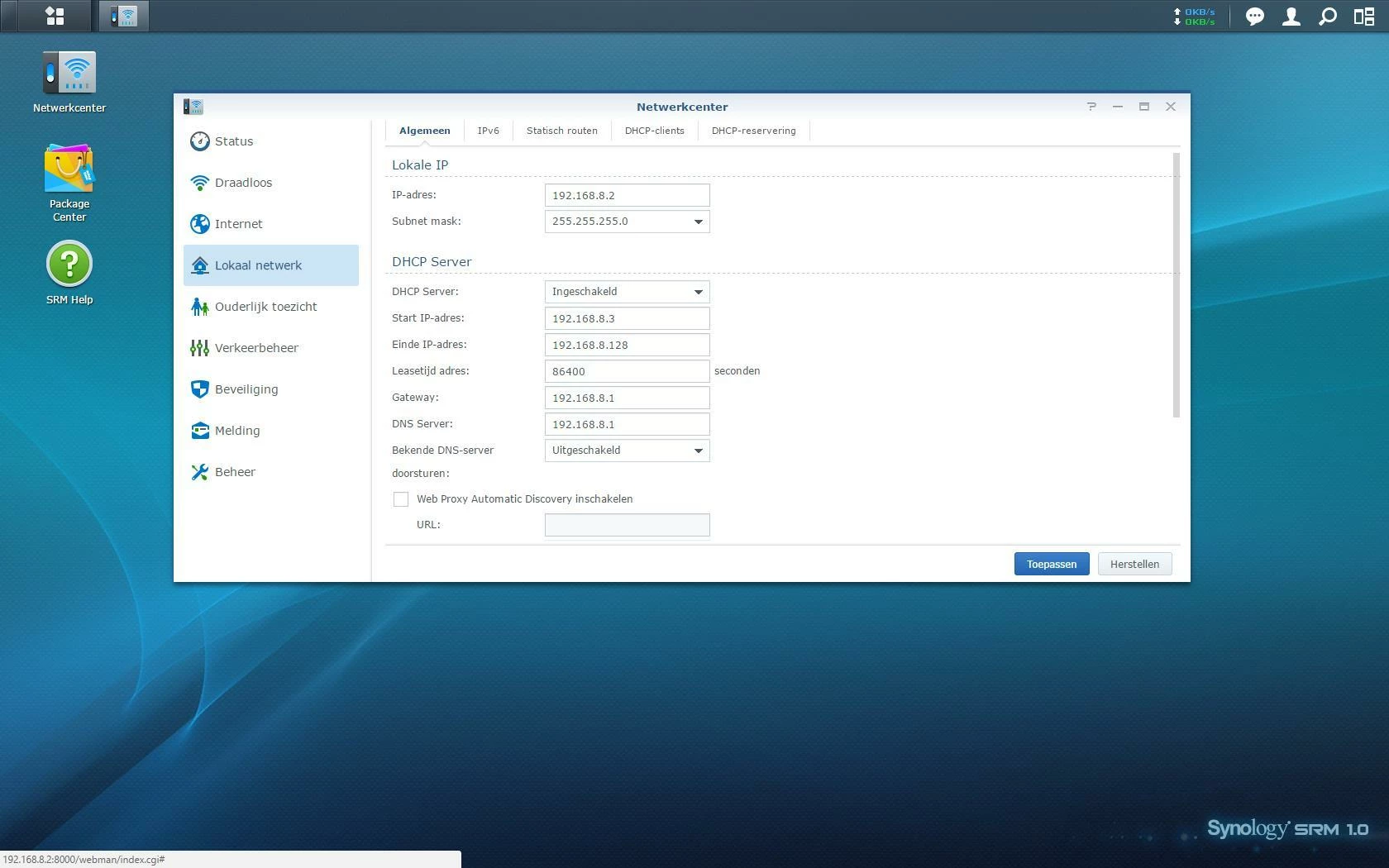Expand the DHCP Server dropdown
The height and width of the screenshot is (868, 1389).
coord(699,292)
